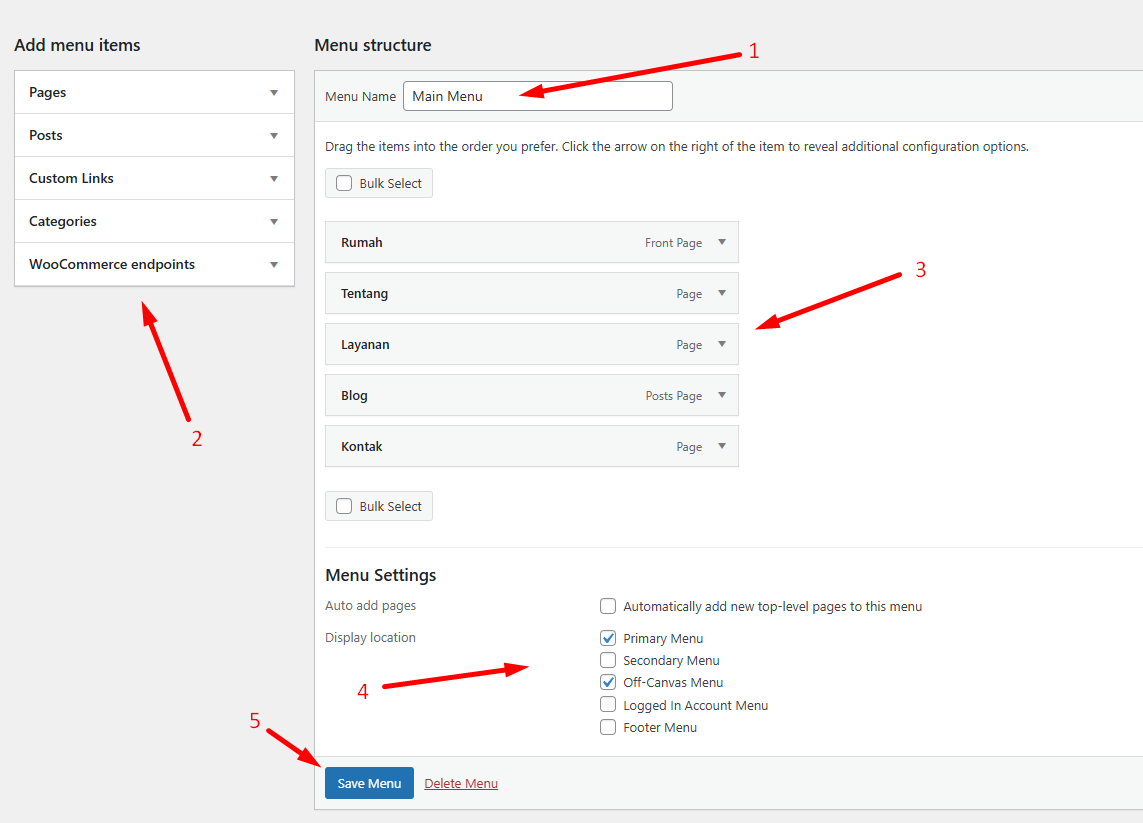This screenshot has height=823, width=1143.
Task: Click the Save Menu button
Action: click(x=369, y=783)
